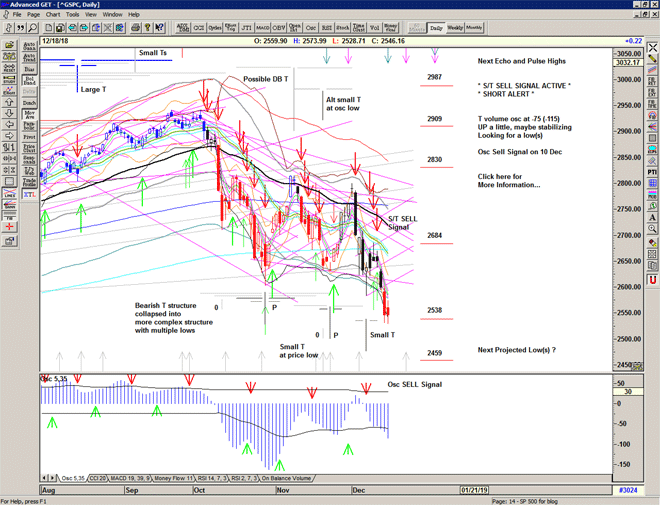Click the Auto Gann tool button
This screenshot has width=660, height=505.
28,46
